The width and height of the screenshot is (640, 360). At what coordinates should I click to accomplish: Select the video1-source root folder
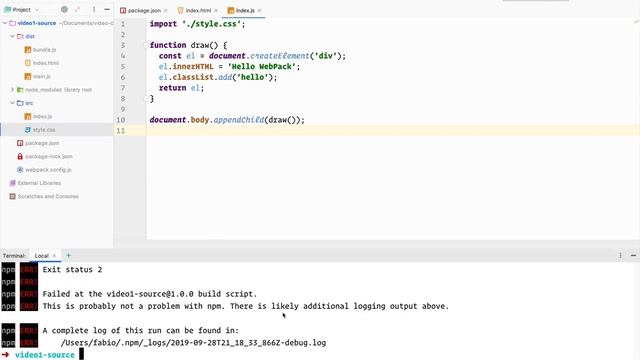37,23
